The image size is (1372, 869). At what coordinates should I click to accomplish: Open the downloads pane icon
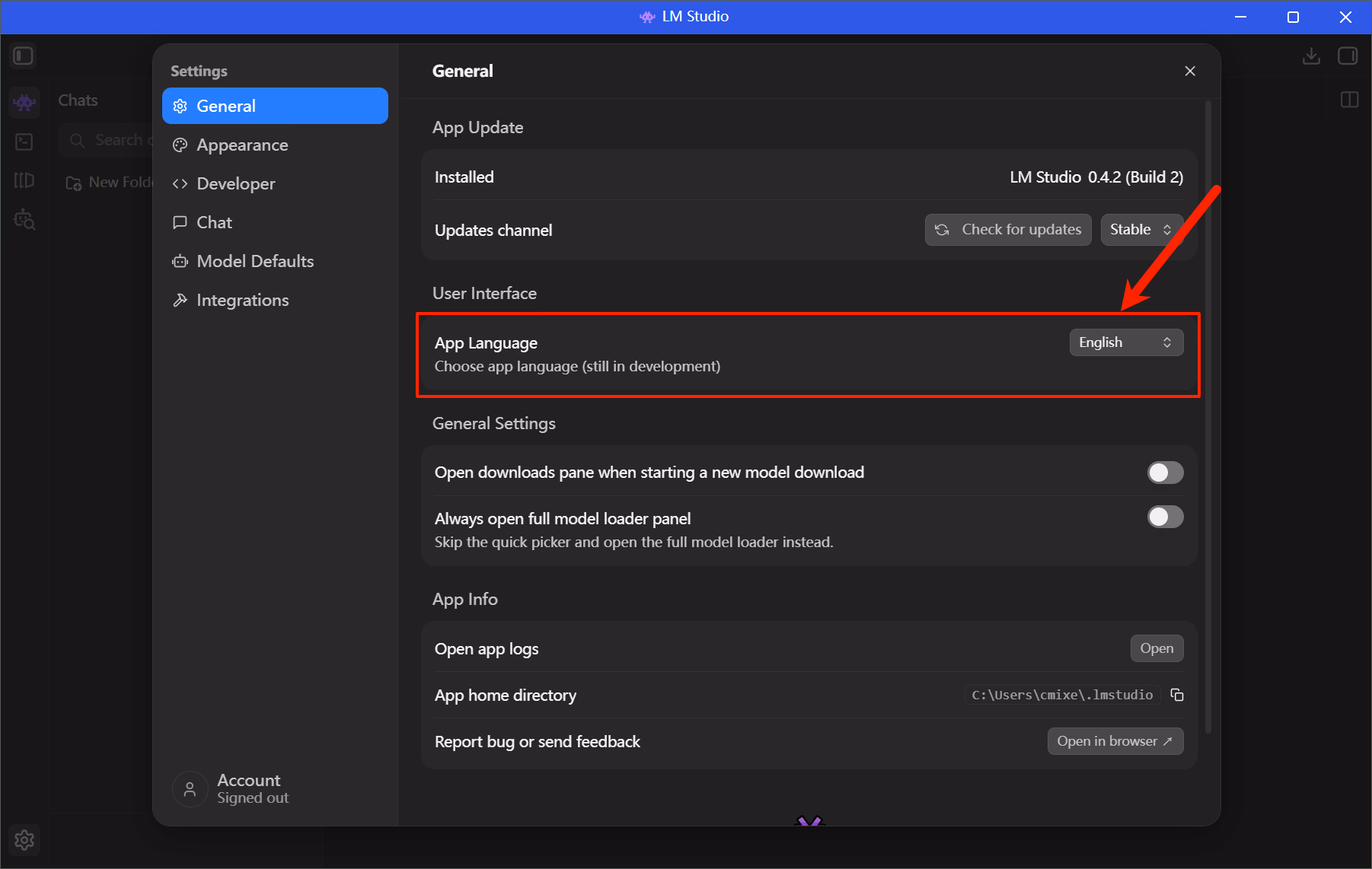point(1311,56)
